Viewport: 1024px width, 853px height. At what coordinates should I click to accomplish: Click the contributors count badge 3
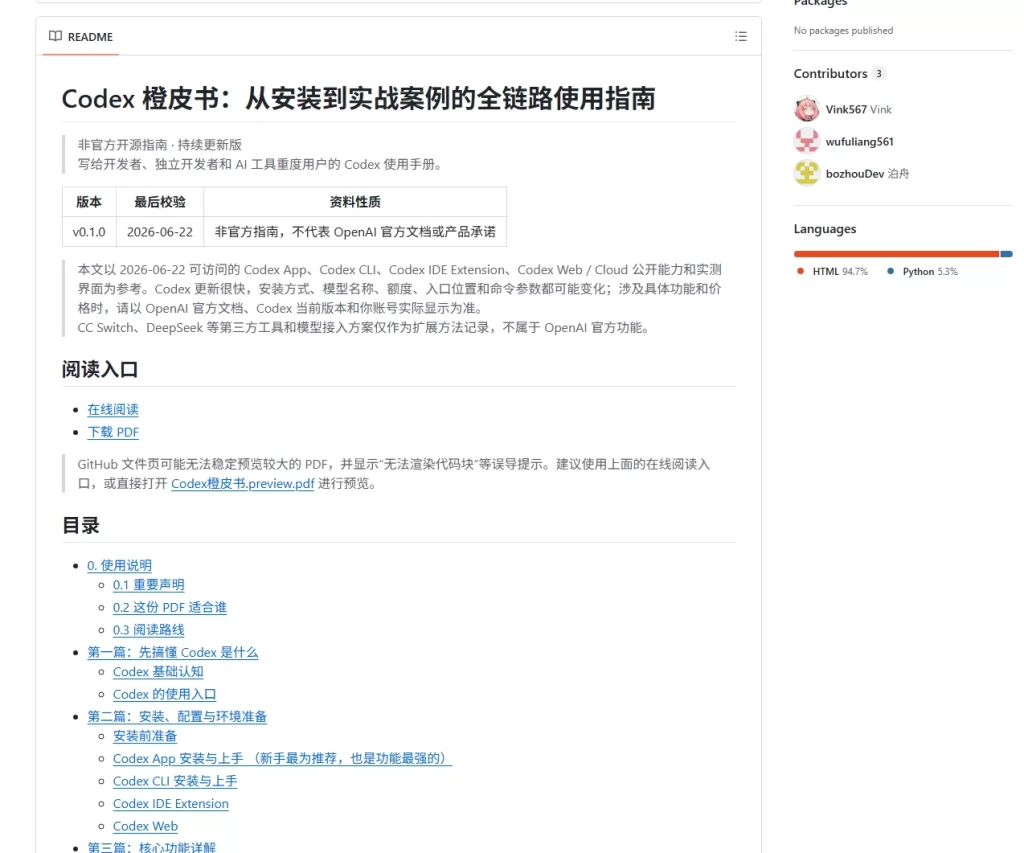pyautogui.click(x=879, y=74)
